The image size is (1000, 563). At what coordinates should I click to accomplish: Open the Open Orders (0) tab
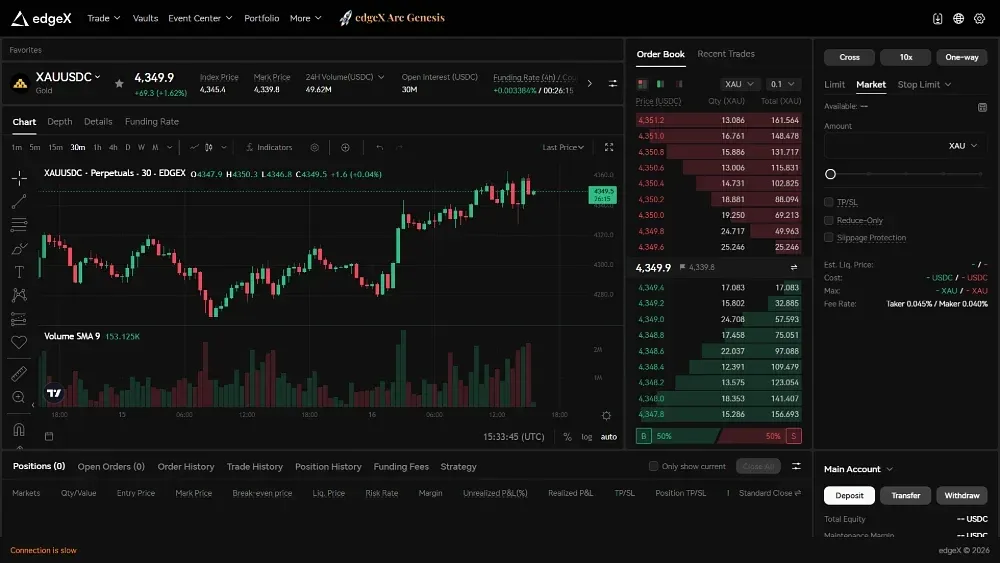point(111,467)
